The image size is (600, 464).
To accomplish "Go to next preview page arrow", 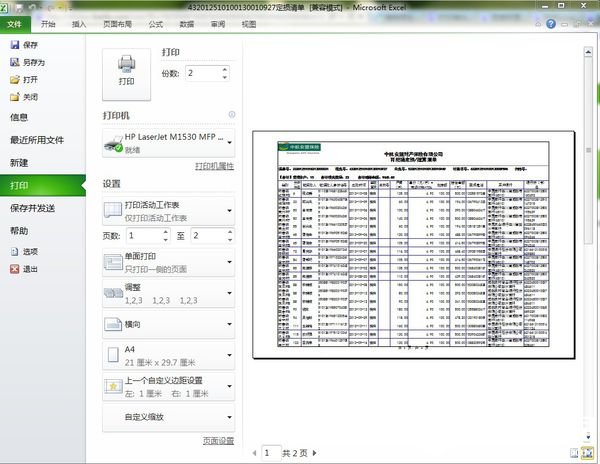I will pyautogui.click(x=314, y=453).
